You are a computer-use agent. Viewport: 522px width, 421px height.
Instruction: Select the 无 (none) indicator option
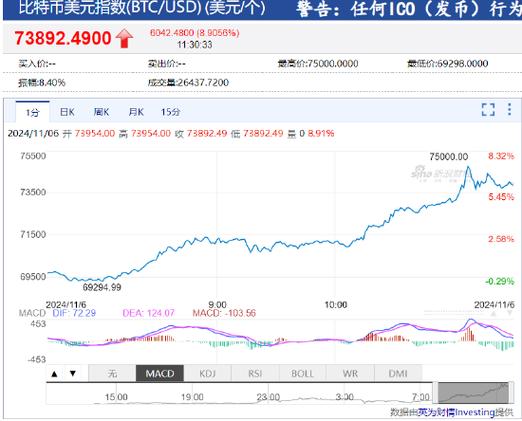point(112,373)
